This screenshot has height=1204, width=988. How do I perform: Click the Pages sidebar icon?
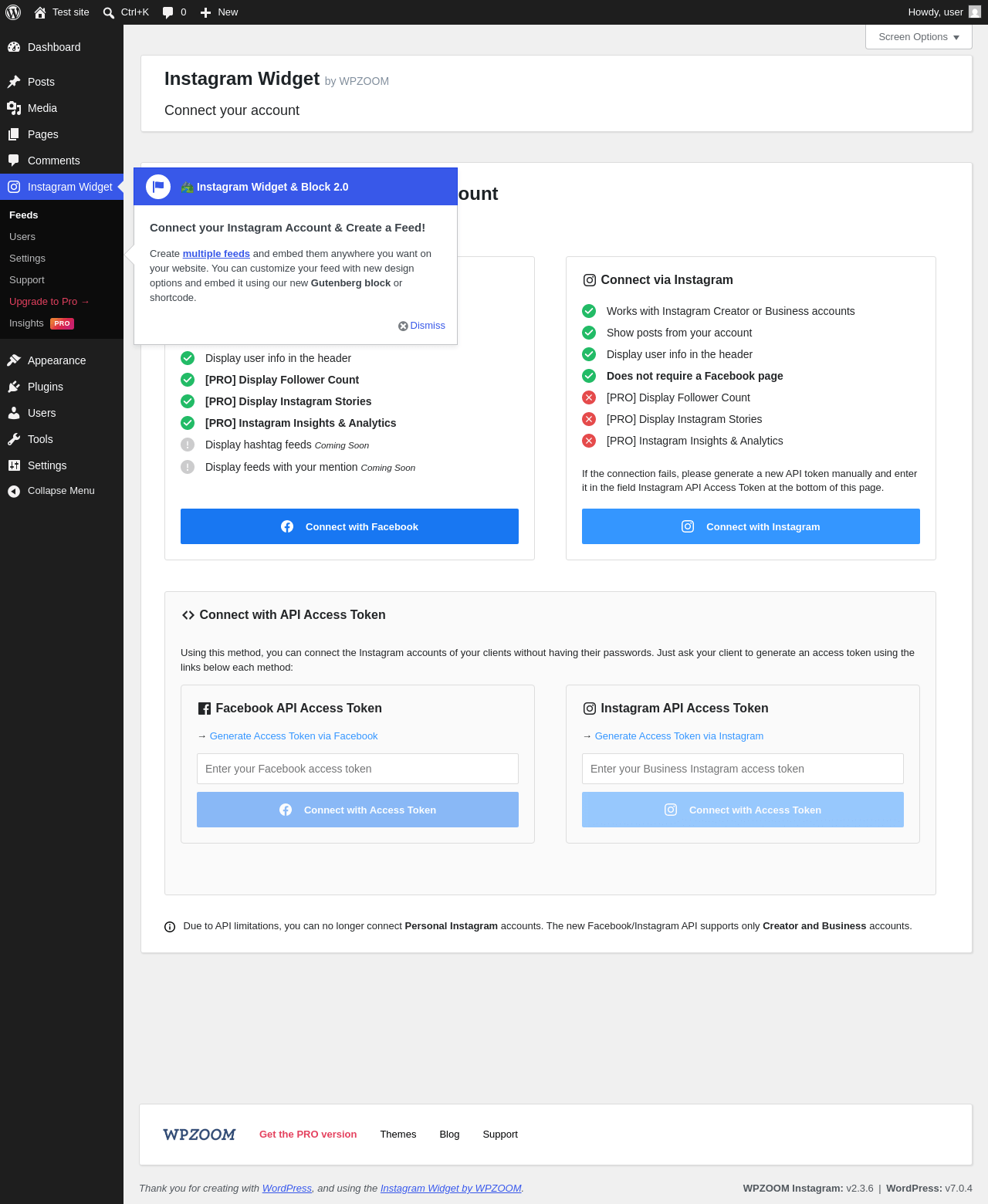[x=14, y=134]
